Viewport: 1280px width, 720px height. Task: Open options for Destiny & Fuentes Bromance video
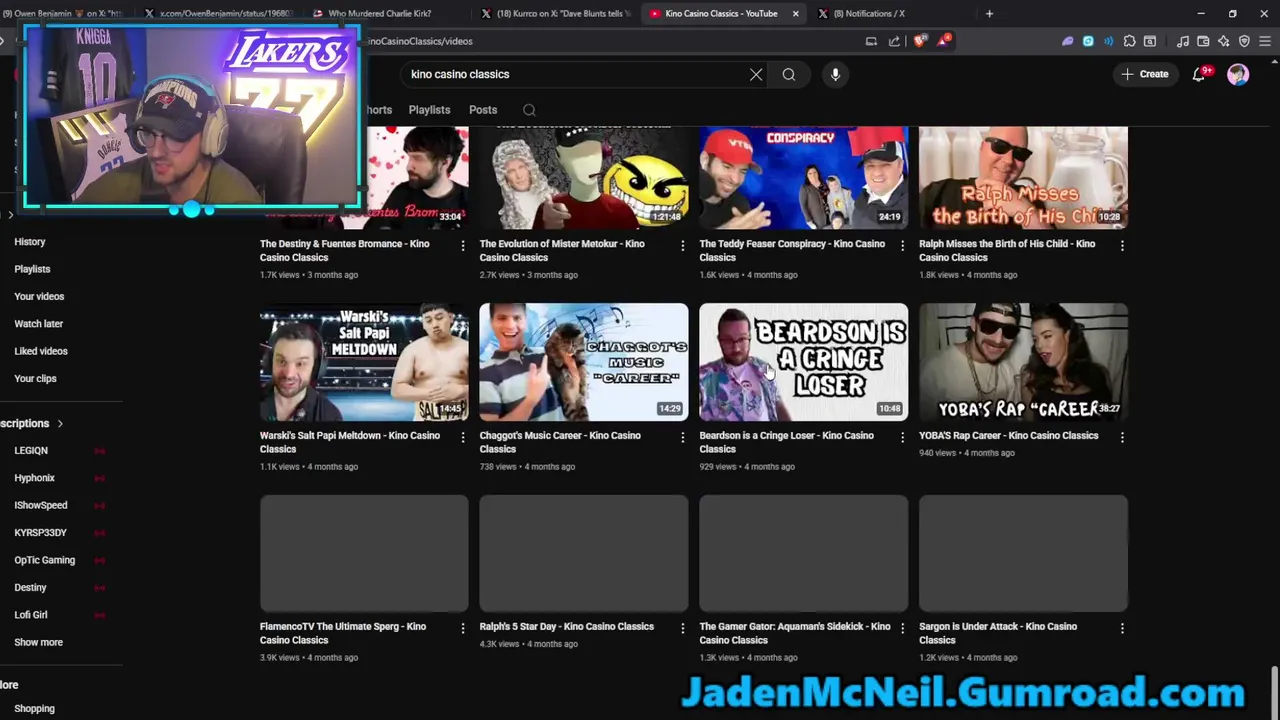pyautogui.click(x=462, y=245)
